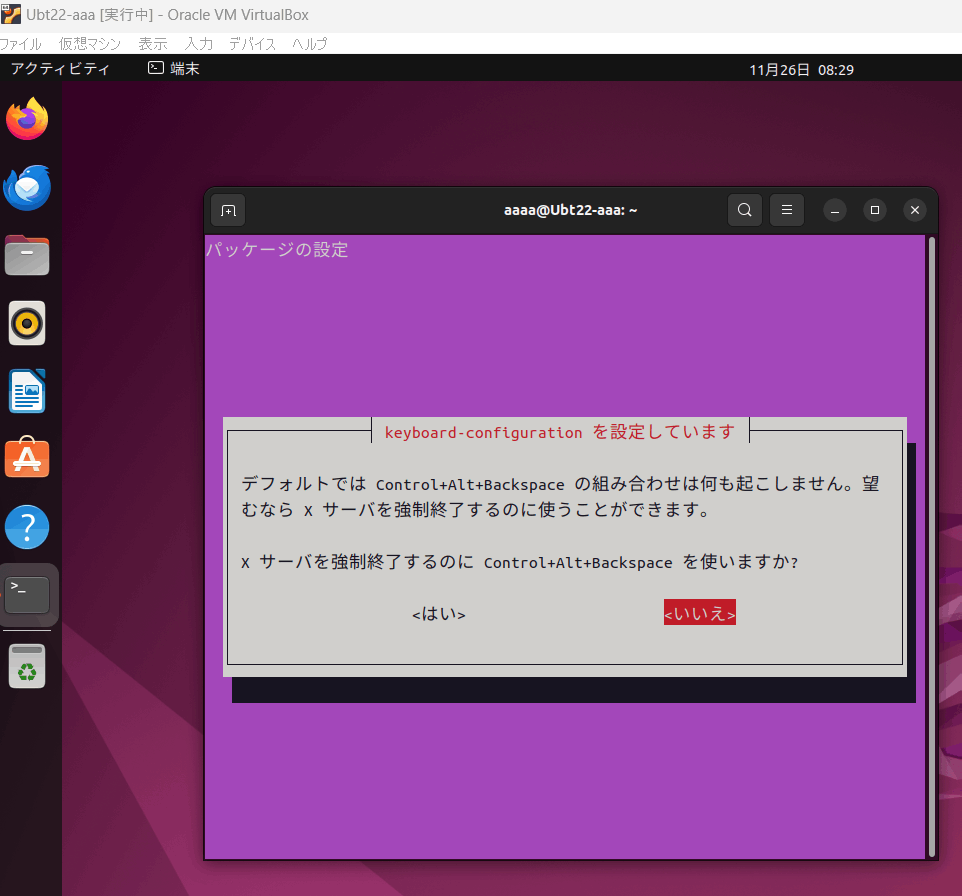Image resolution: width=962 pixels, height=896 pixels.
Task: Open terminal search magnifier button
Action: tap(745, 210)
